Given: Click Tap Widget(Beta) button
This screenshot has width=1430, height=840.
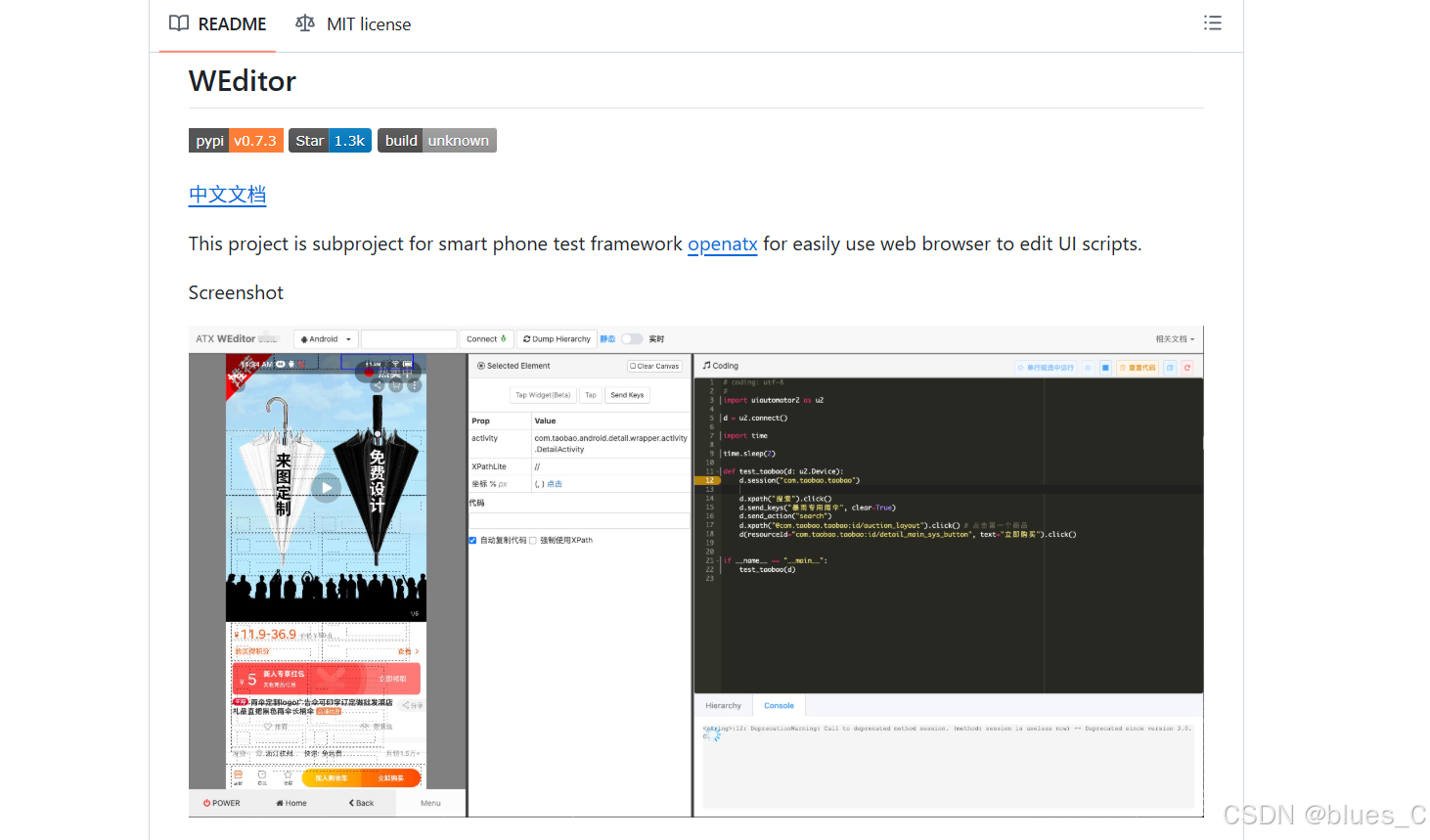Looking at the screenshot, I should [543, 395].
